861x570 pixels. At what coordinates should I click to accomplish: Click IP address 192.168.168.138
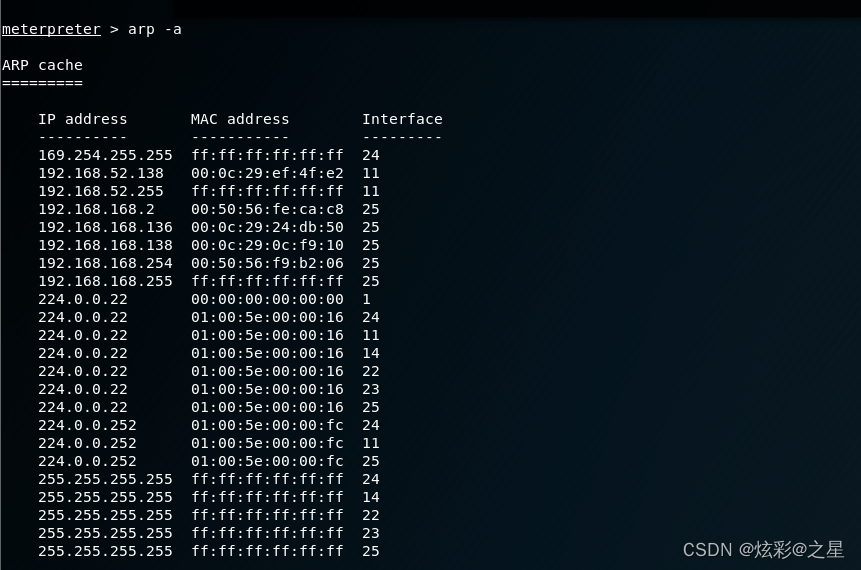point(105,245)
